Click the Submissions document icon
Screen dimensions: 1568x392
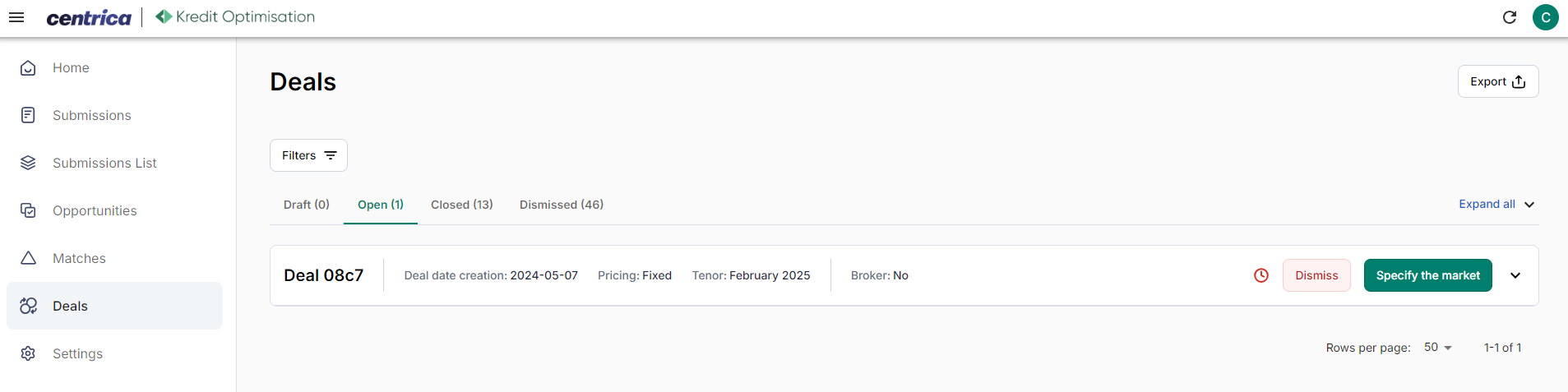[x=28, y=116]
